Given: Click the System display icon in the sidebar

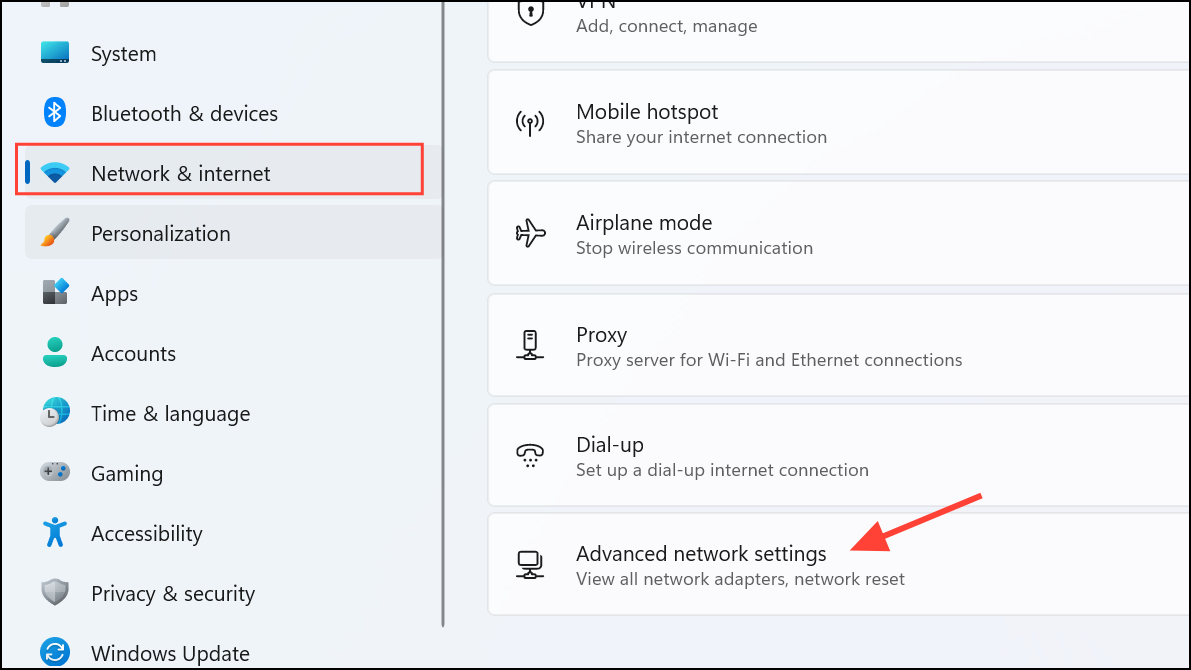Looking at the screenshot, I should 54,53.
